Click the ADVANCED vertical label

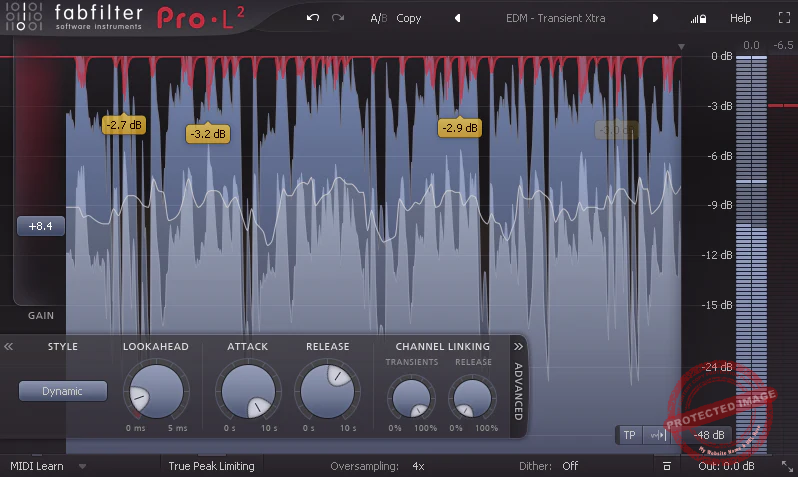pyautogui.click(x=518, y=391)
